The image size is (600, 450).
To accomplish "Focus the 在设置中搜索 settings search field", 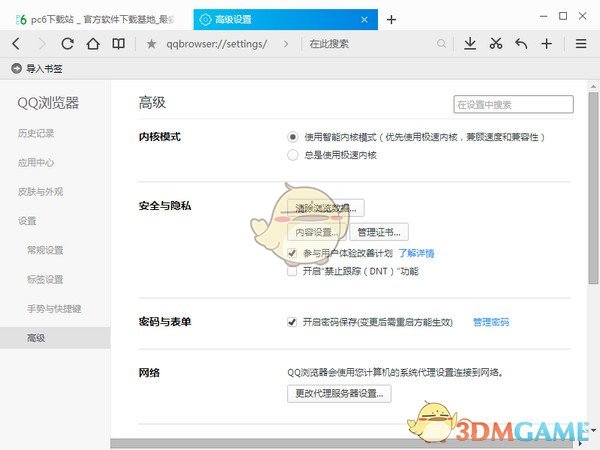I will [x=514, y=104].
